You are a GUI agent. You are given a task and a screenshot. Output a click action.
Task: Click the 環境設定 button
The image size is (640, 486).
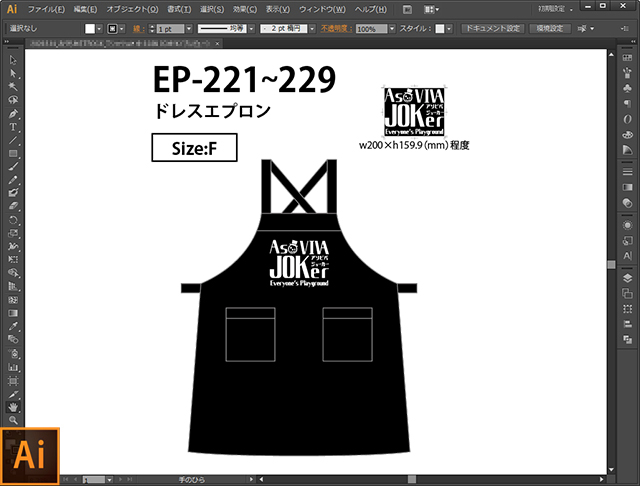pos(549,28)
